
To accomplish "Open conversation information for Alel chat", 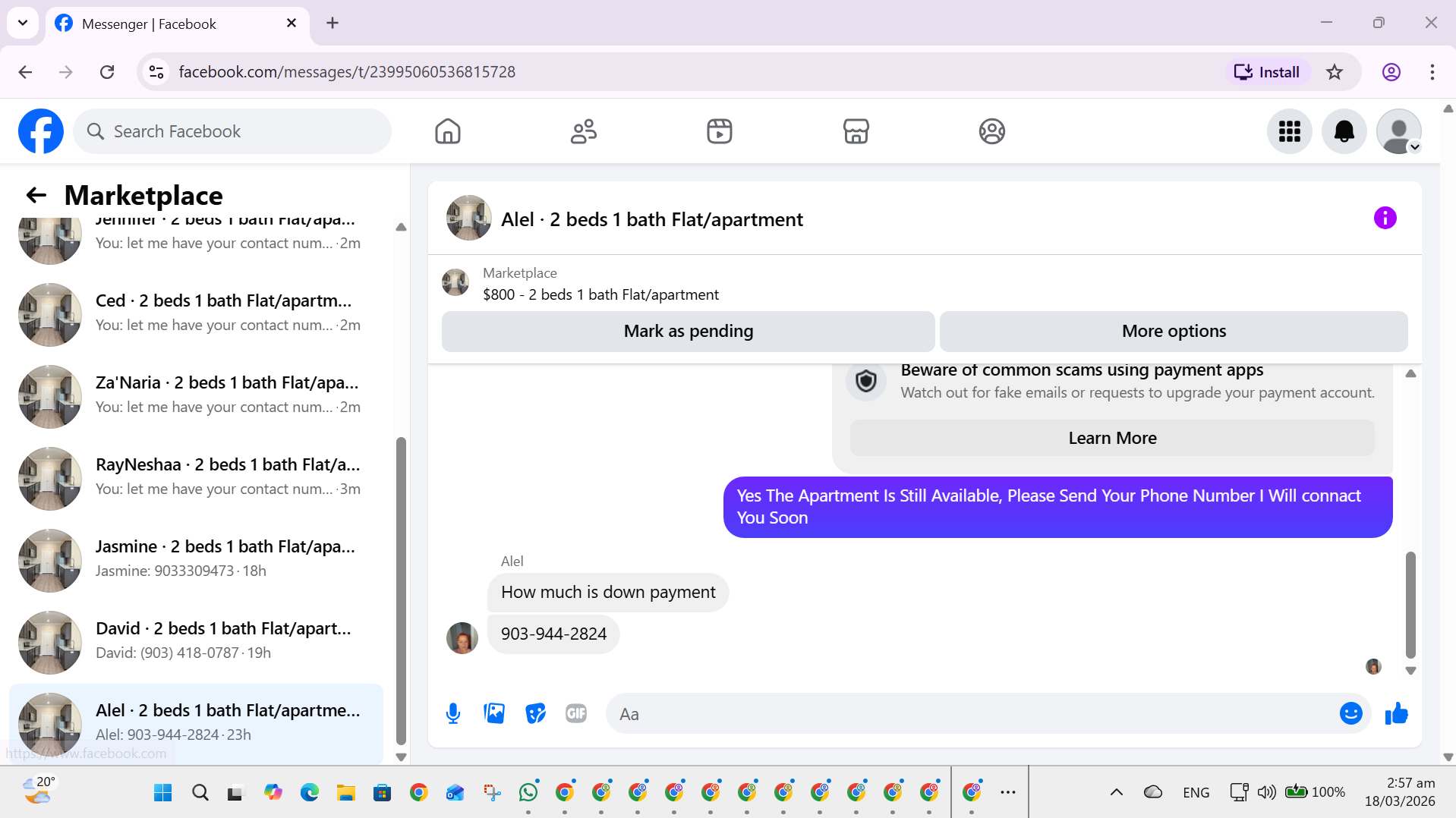I will (x=1385, y=218).
